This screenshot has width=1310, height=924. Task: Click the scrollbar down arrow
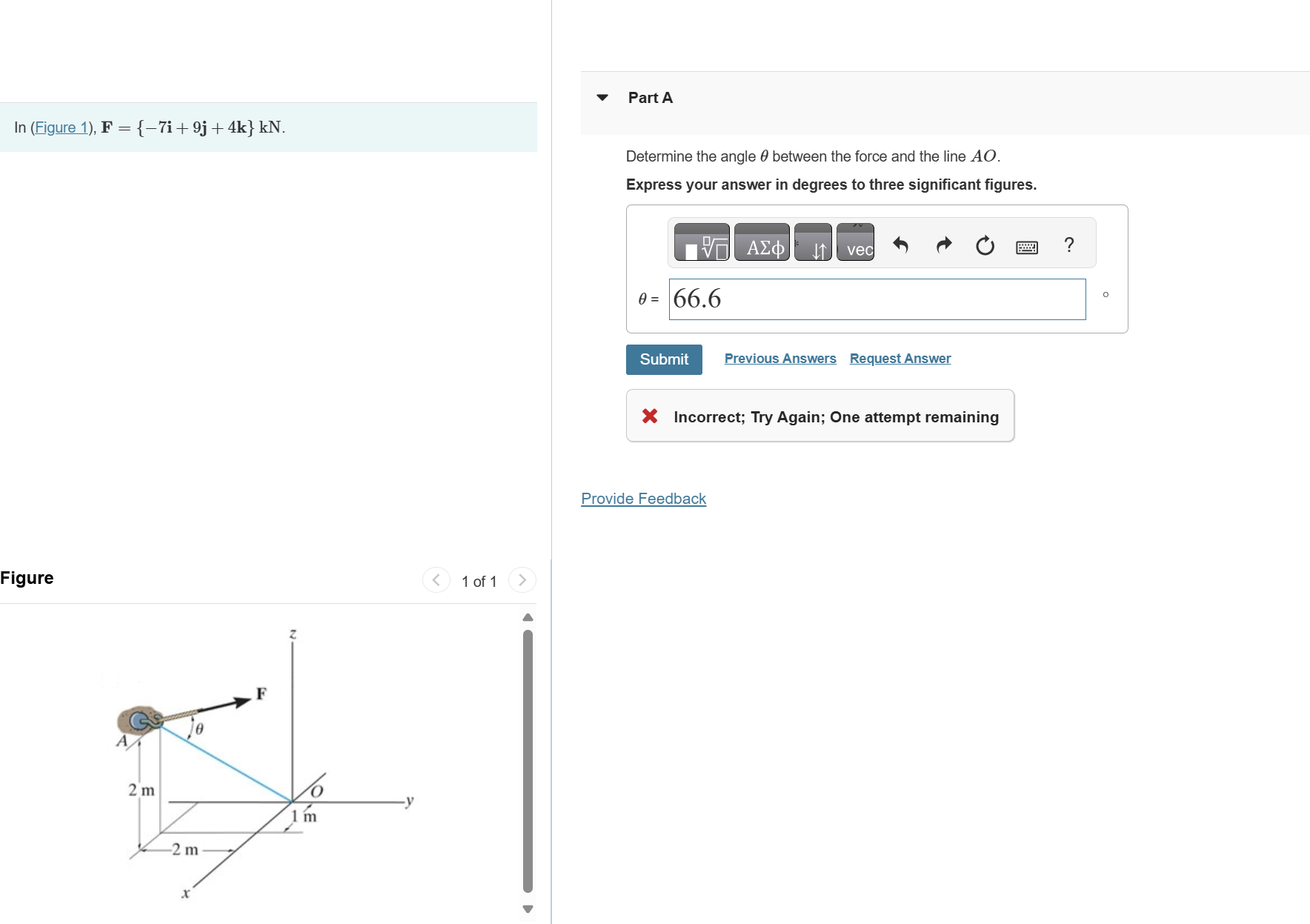(x=527, y=907)
